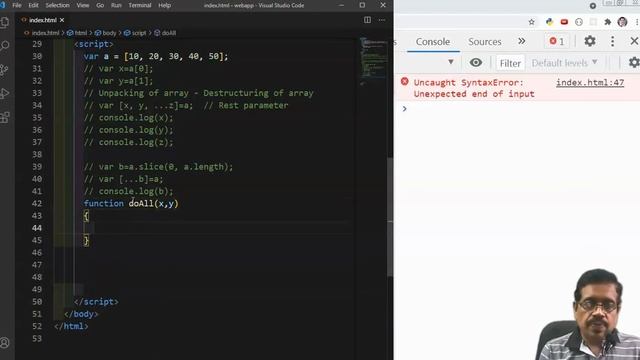Viewport: 640px width, 360px height.
Task: Open the Run menu in VS Code
Action: [x=116, y=5]
